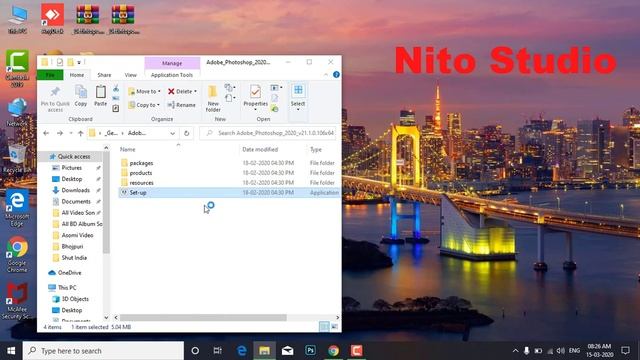Click the Copy path icon in the Clipboard group
This screenshot has width=640, height=360.
116,98
